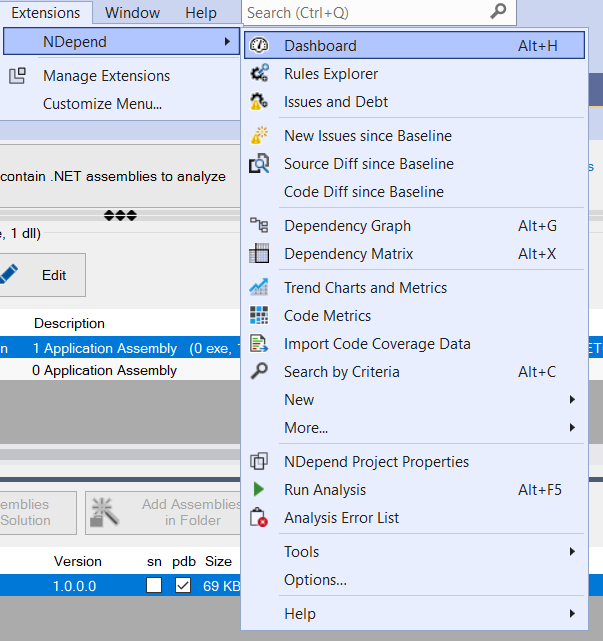Viewport: 603px width, 641px height.
Task: Open the Extensions menu
Action: coord(46,13)
